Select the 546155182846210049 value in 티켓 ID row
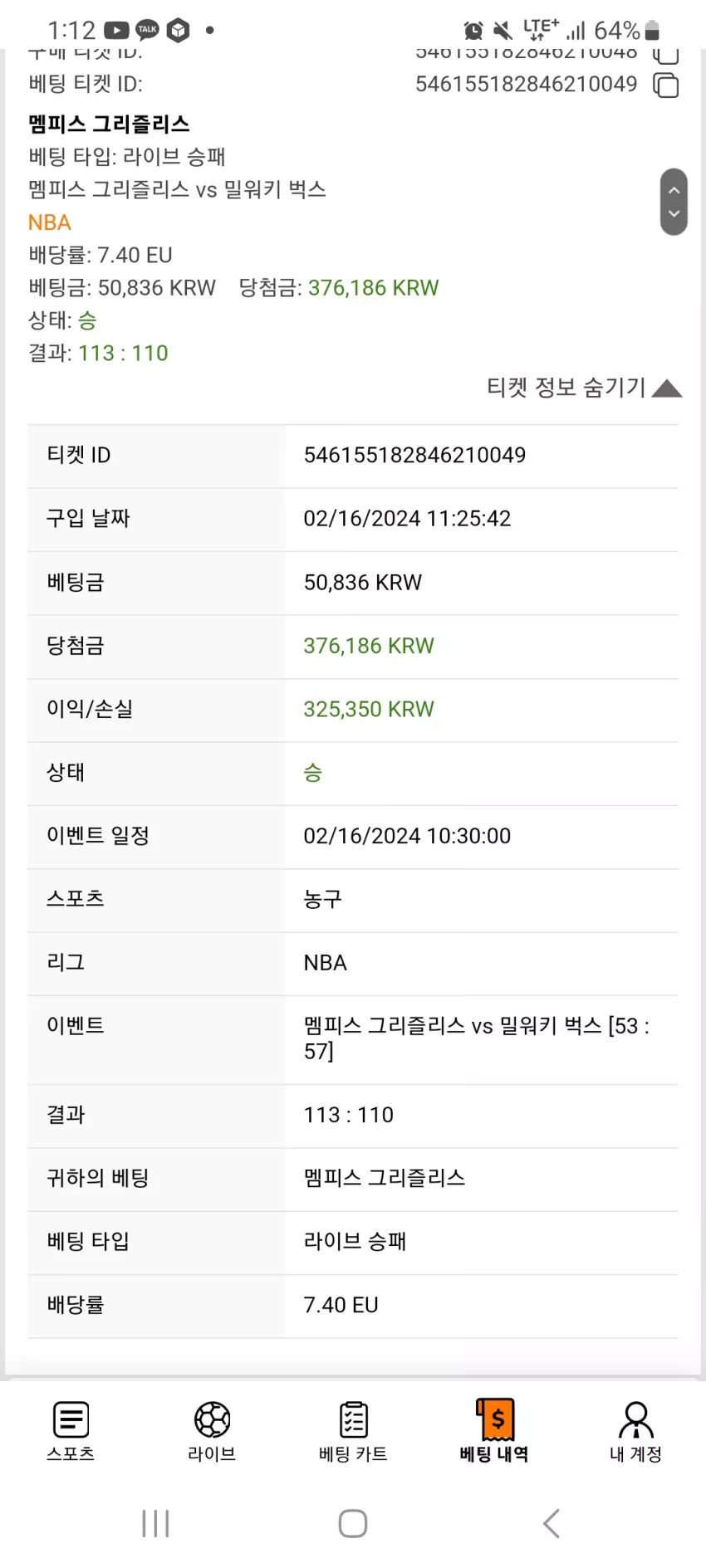706x1568 pixels. (414, 455)
